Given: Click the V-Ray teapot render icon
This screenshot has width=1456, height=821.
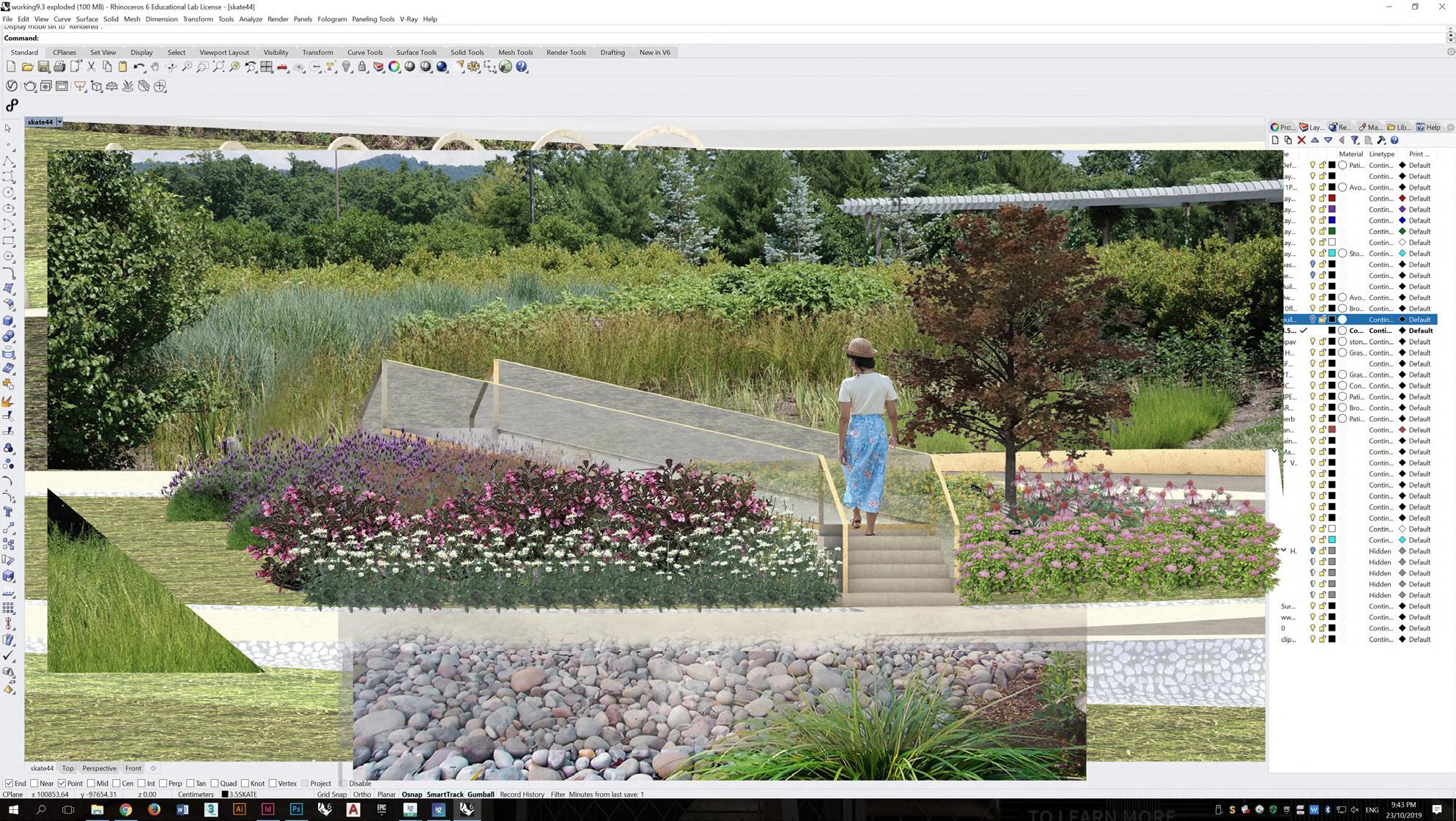Looking at the screenshot, I should click(x=29, y=86).
